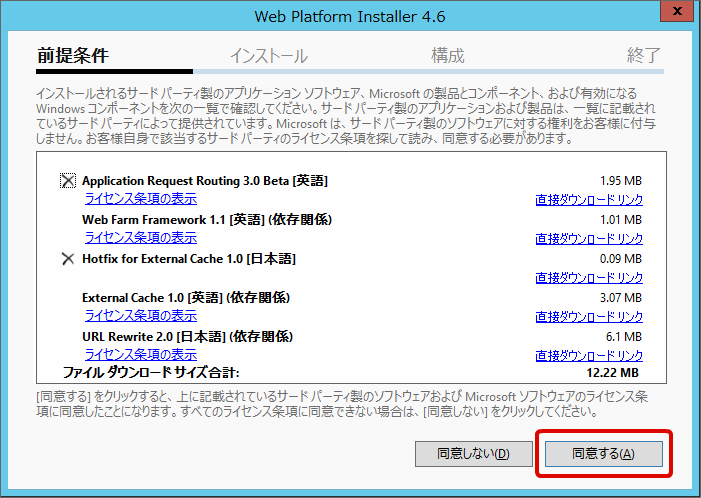Image resolution: width=701 pixels, height=498 pixels.
Task: Click the ファイル ダウンロード サイズ合計 label
Action: [x=151, y=372]
